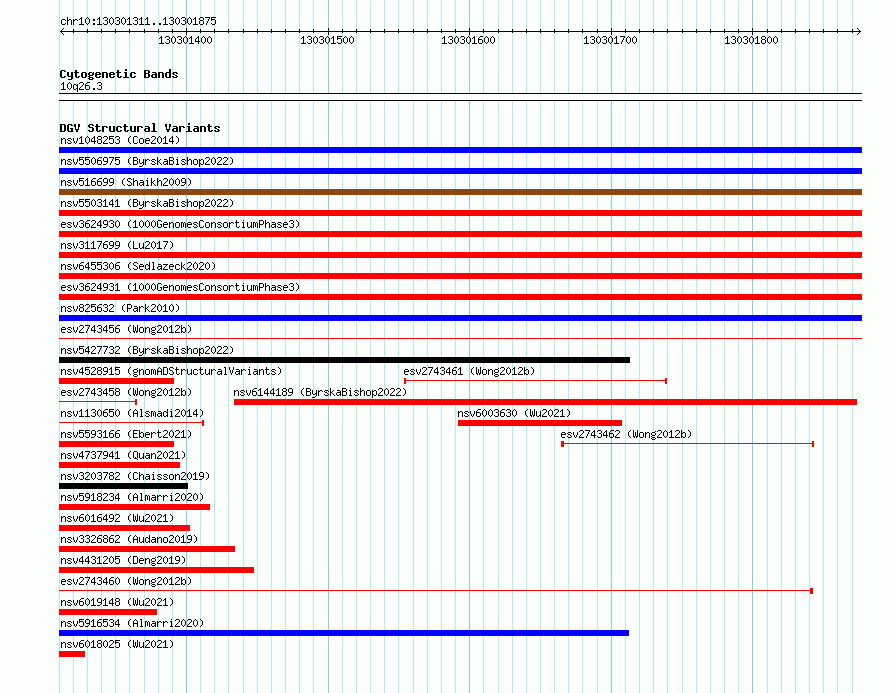Click esv2743460 (Wong2012b) label
This screenshot has width=890, height=693.
[x=126, y=581]
